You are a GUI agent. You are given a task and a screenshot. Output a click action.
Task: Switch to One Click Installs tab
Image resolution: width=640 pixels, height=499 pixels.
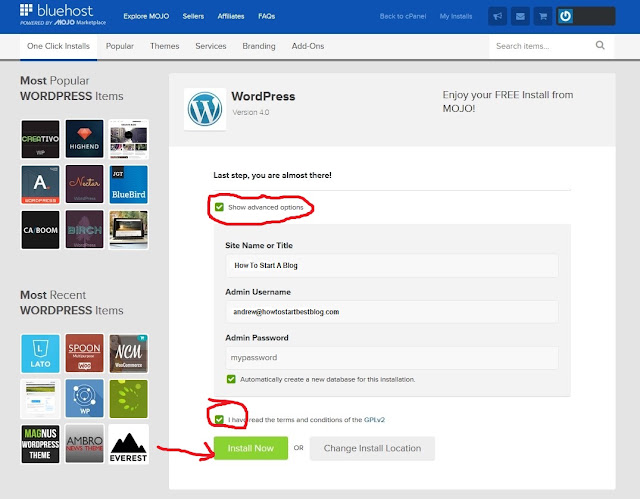click(x=58, y=46)
